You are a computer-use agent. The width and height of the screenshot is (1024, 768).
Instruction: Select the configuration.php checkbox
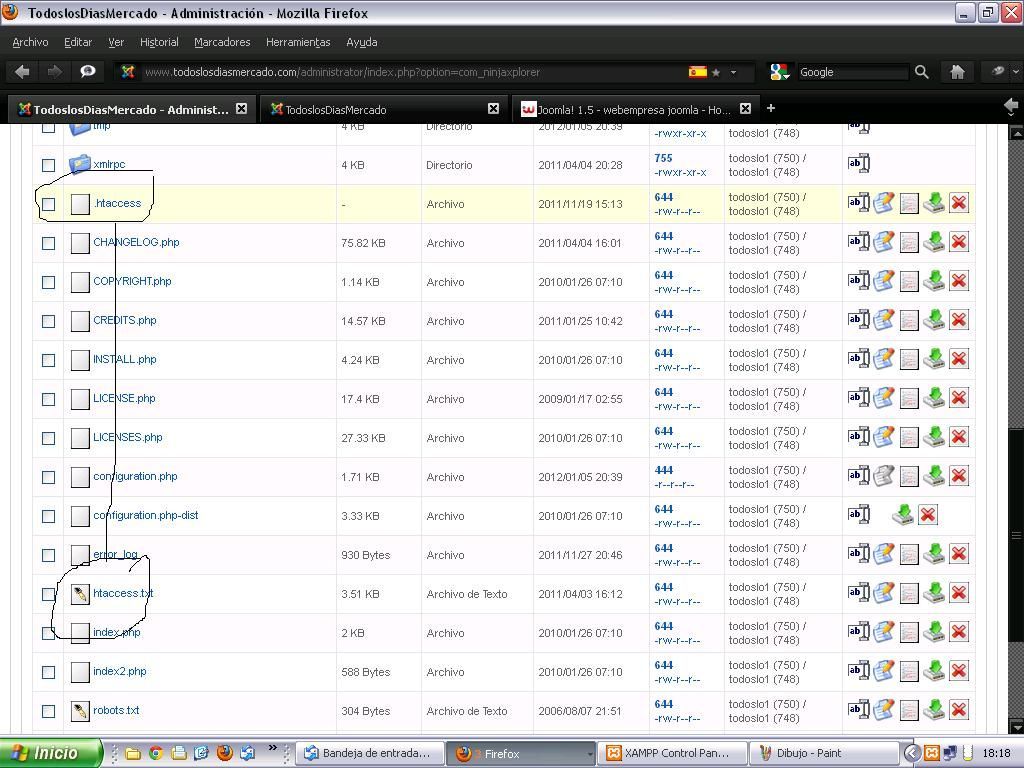(48, 477)
